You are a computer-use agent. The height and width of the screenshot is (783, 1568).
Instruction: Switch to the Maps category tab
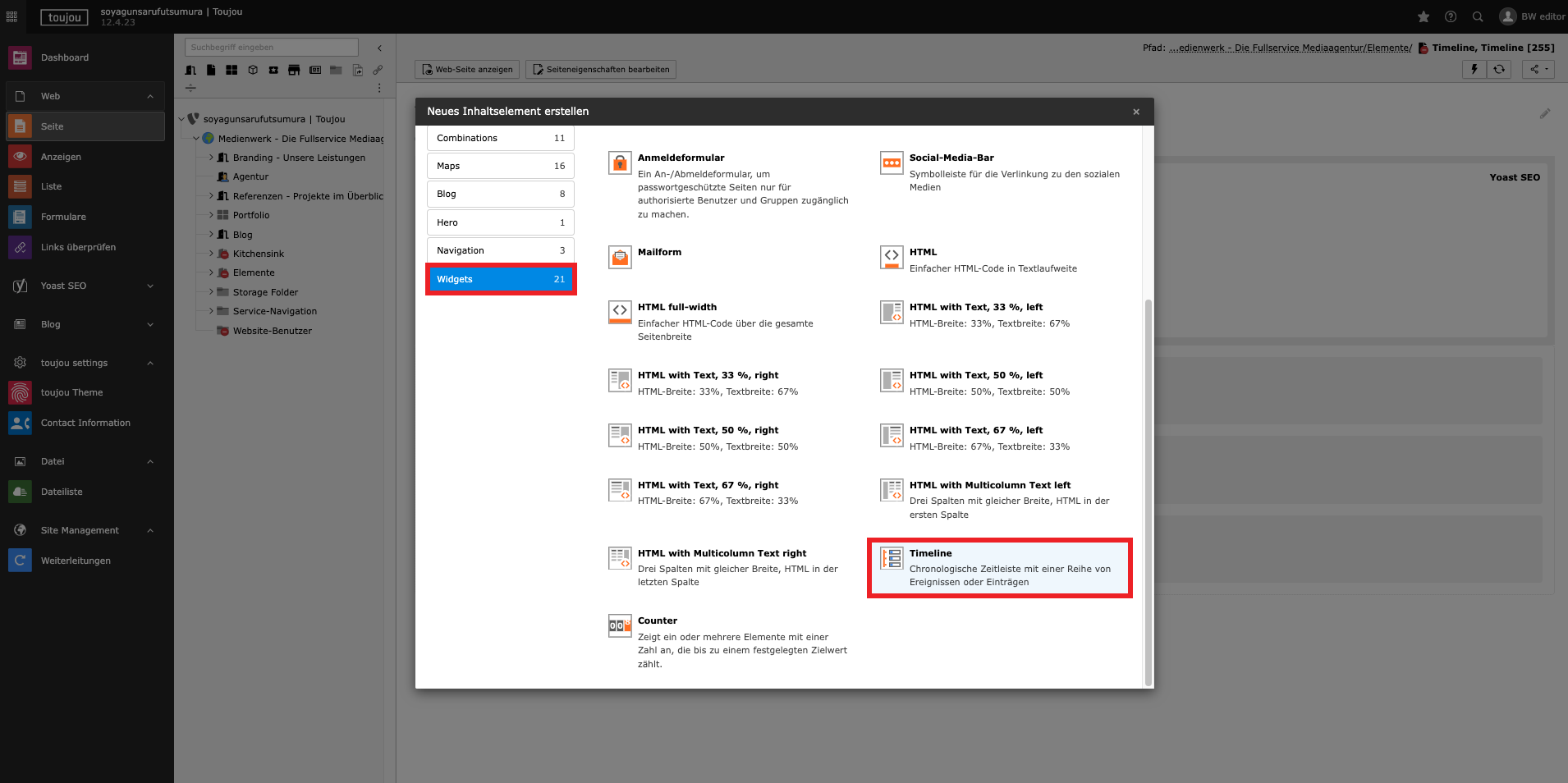coord(500,166)
